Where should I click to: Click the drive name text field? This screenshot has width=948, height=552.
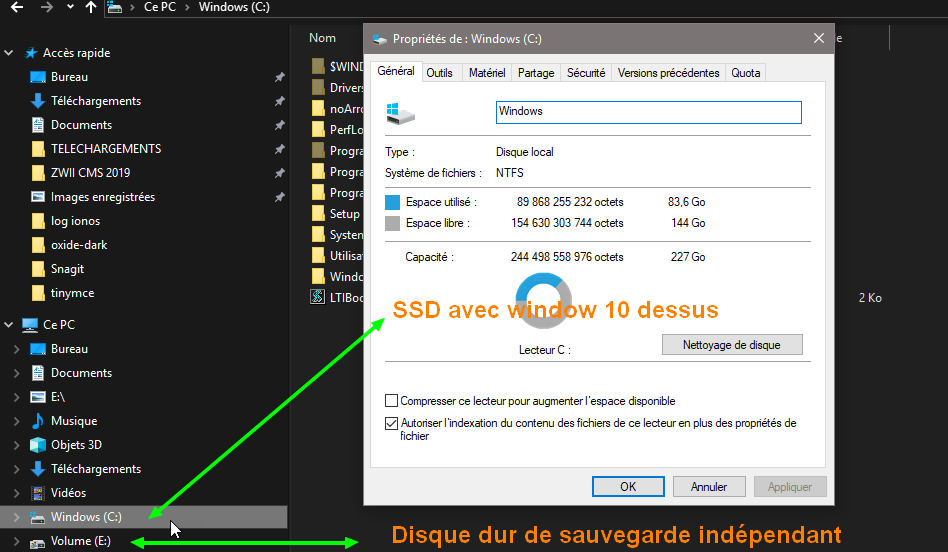coord(648,112)
